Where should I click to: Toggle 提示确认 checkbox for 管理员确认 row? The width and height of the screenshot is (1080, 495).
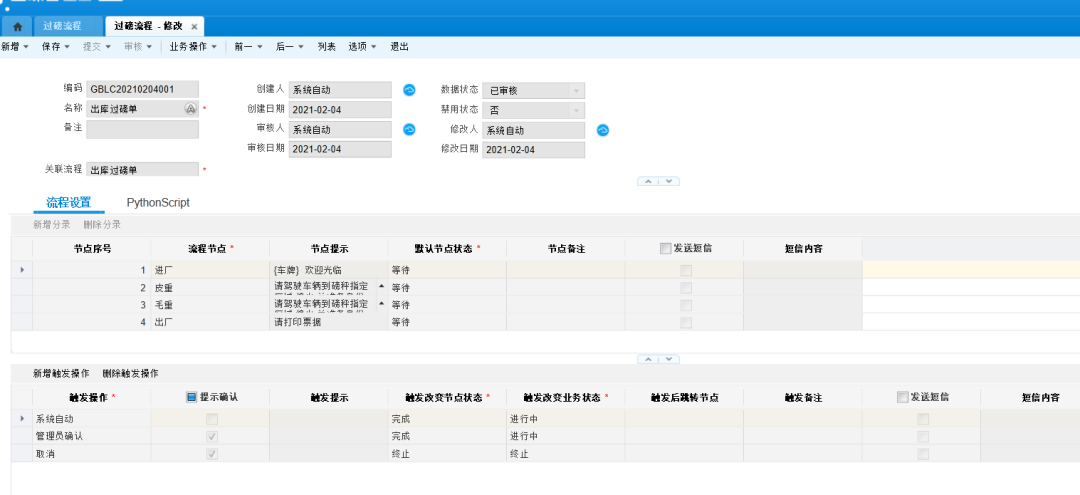[x=211, y=436]
